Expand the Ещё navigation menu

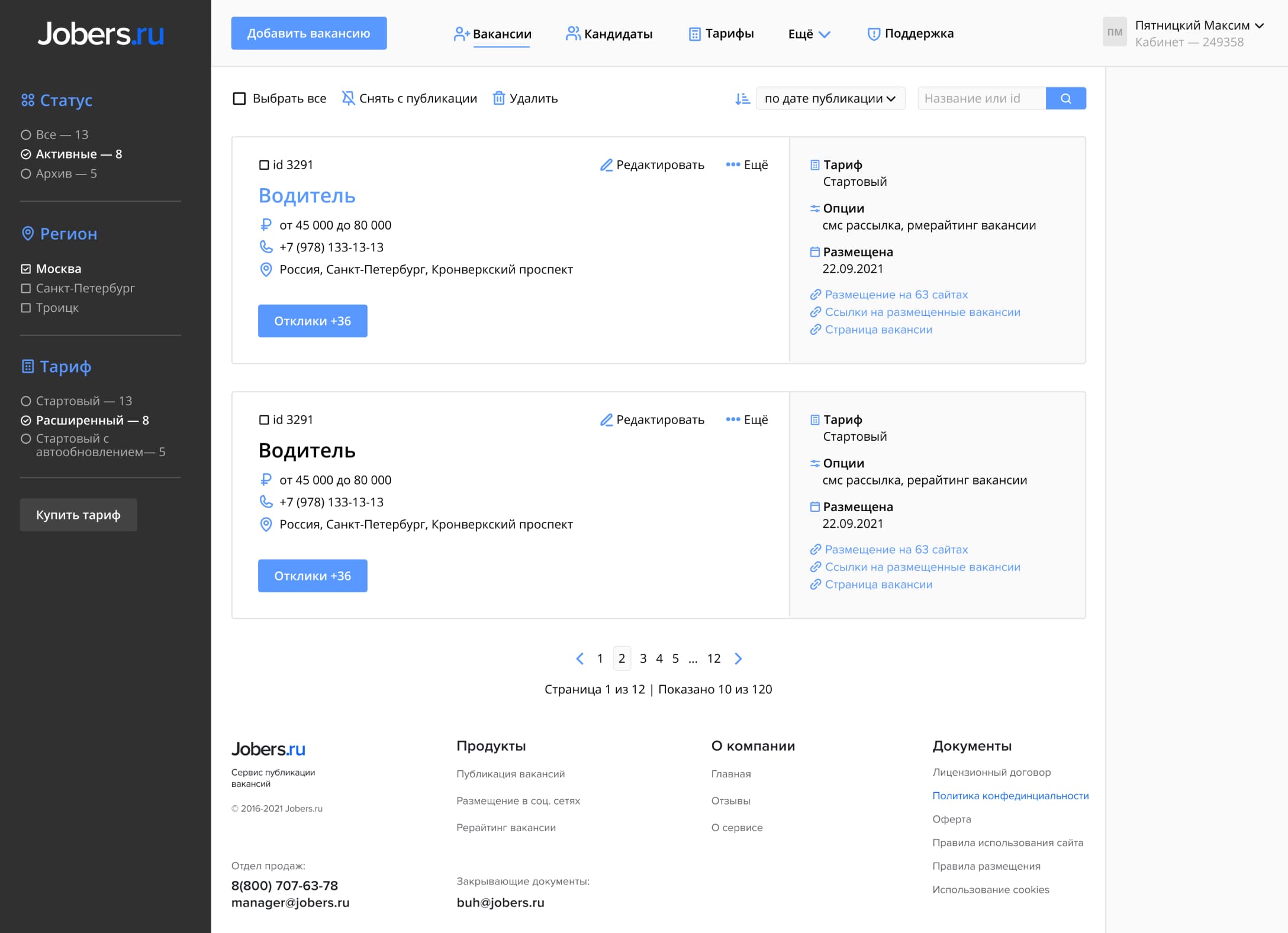[809, 34]
